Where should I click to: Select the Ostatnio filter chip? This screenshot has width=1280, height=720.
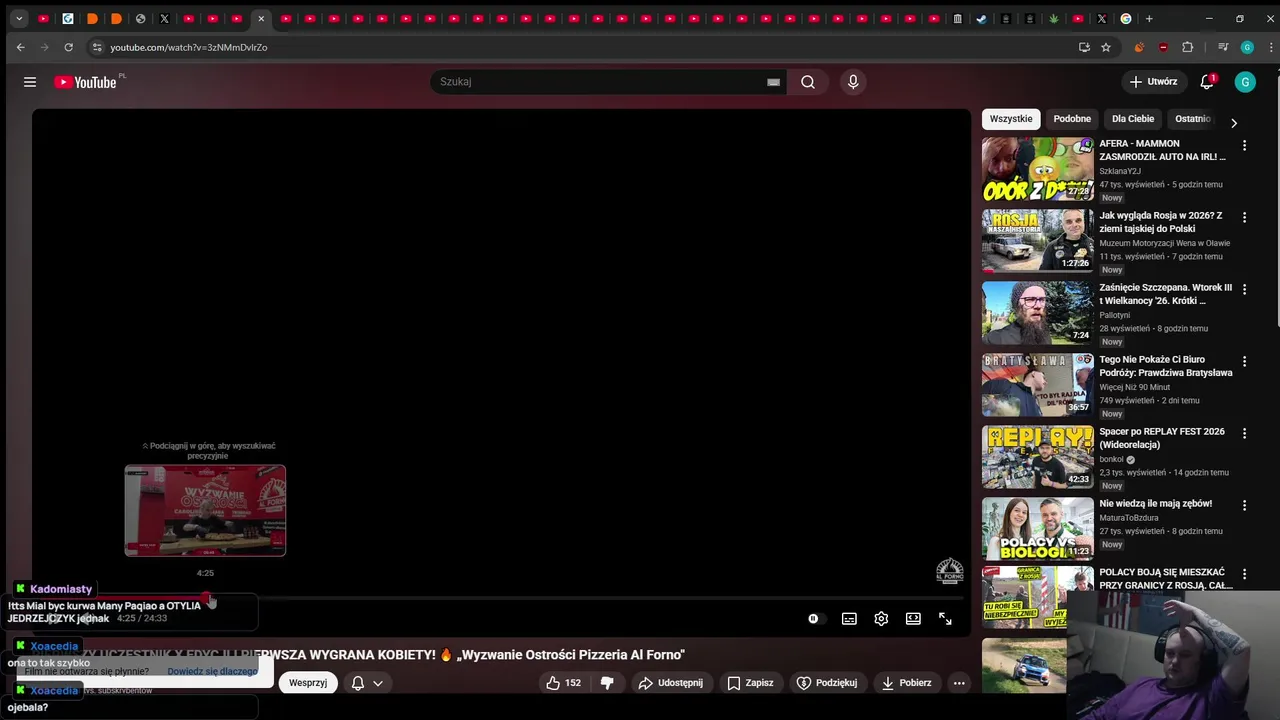click(1192, 119)
